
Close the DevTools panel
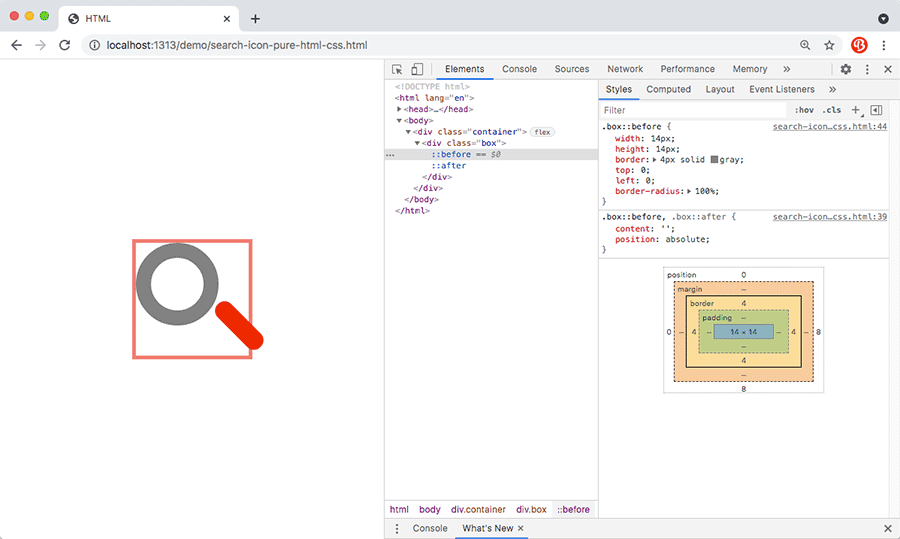click(887, 69)
